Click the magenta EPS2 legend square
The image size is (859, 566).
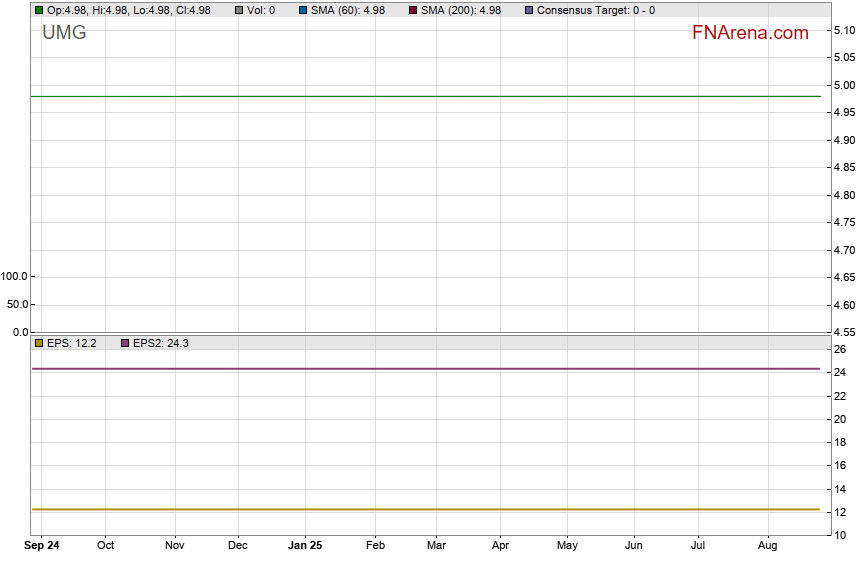(x=125, y=343)
